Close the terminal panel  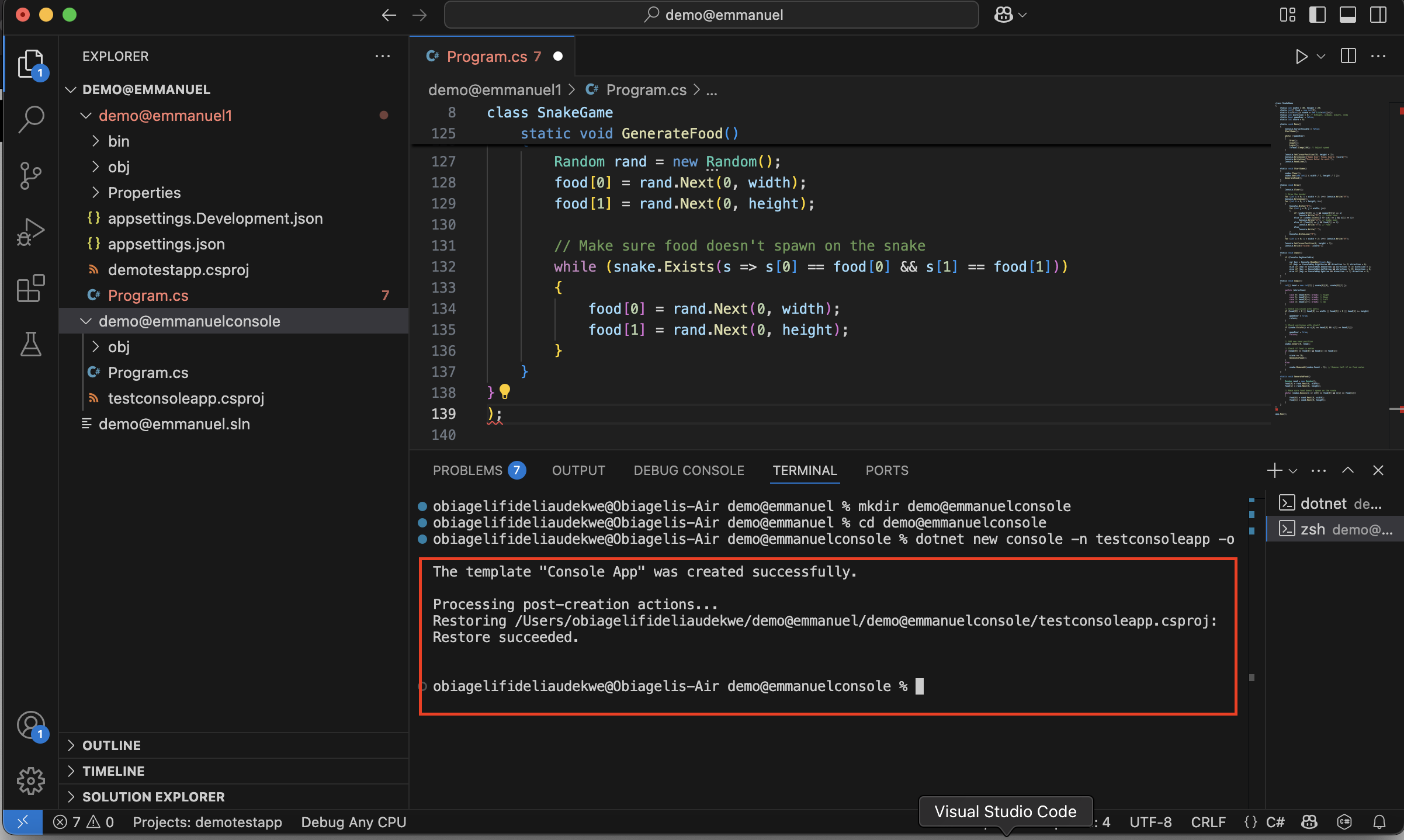pos(1378,470)
